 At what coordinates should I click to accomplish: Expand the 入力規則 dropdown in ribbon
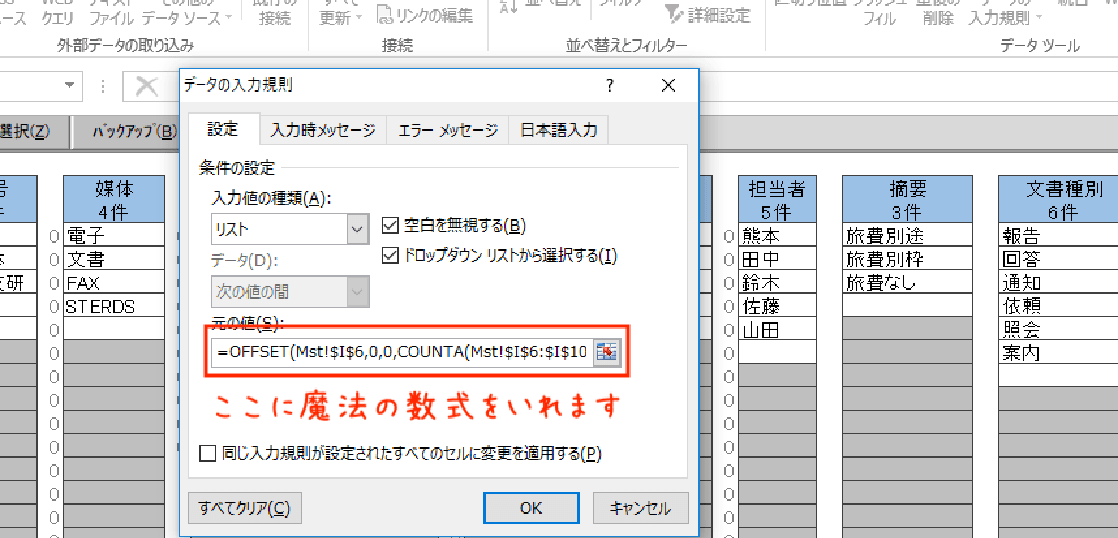click(1037, 17)
